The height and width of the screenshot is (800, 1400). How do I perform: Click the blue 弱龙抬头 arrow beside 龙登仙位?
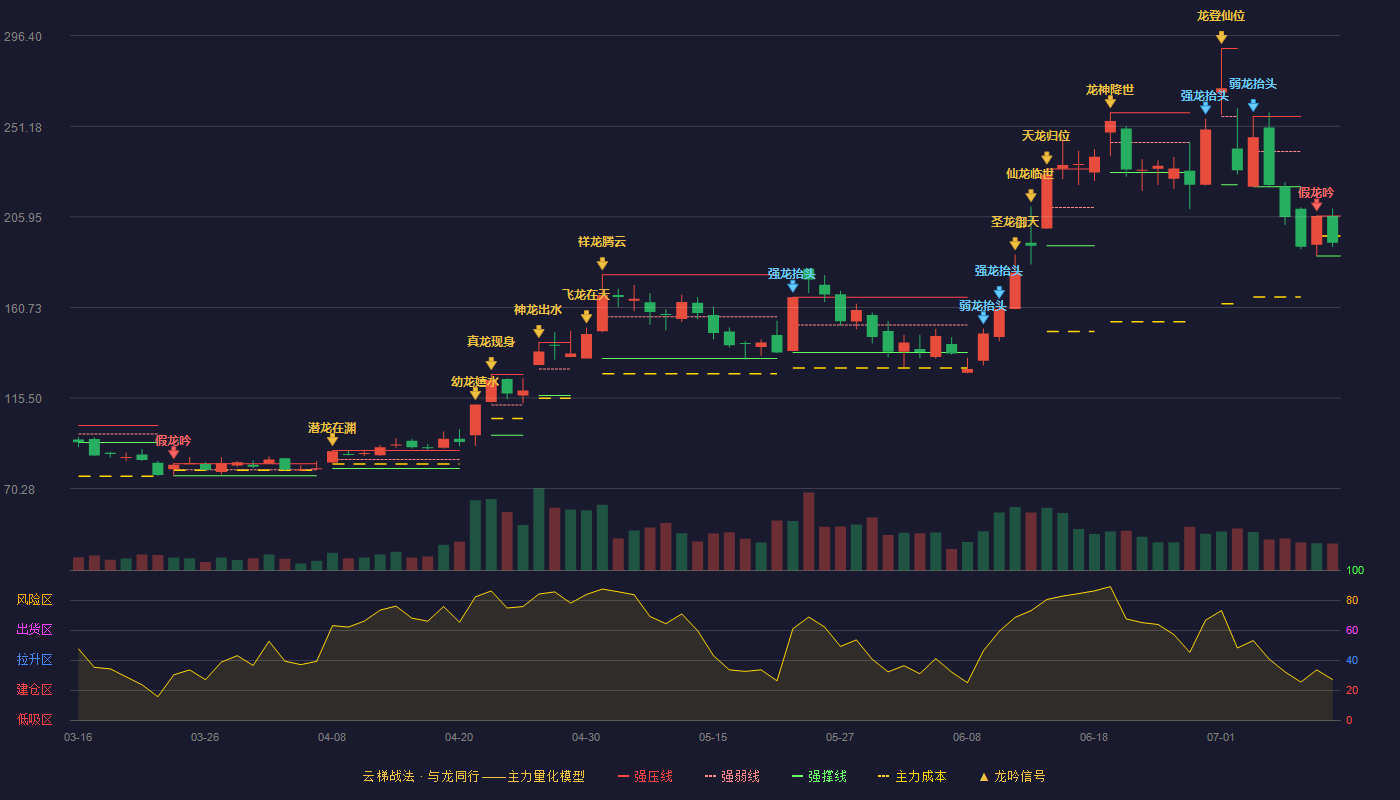(1253, 105)
